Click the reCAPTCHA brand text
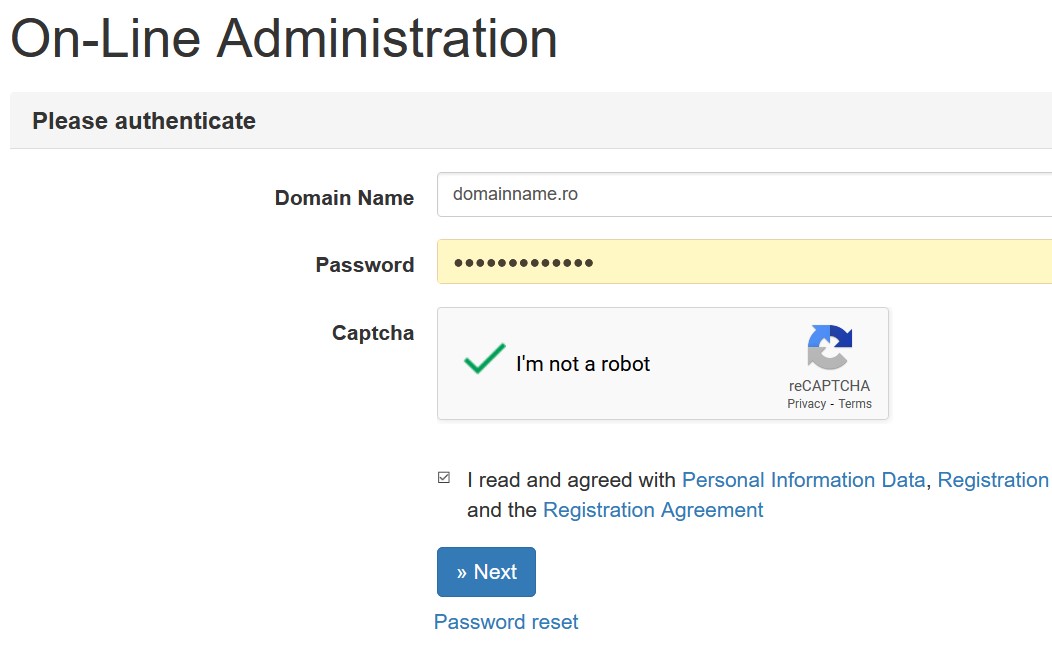 pos(829,386)
